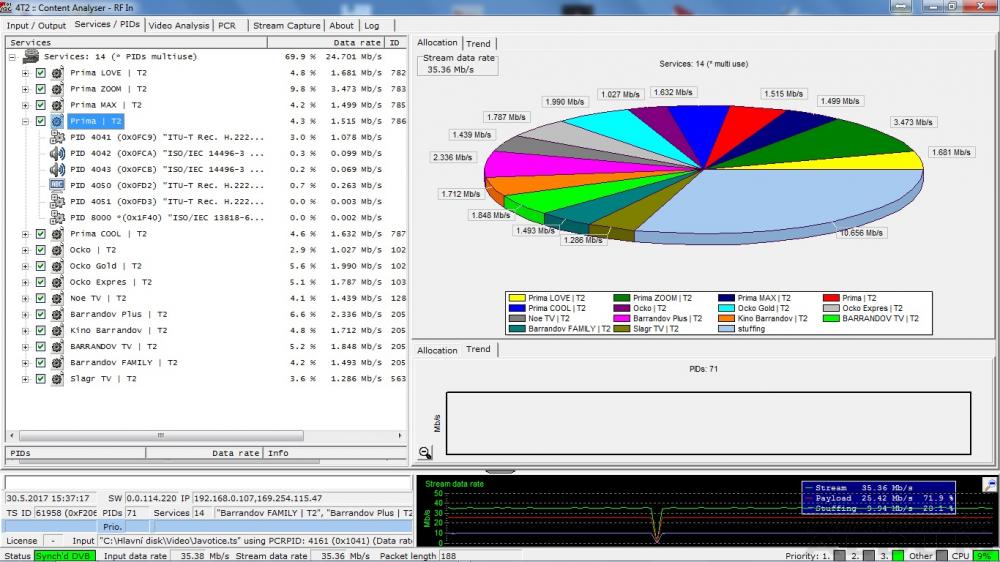Click the gear icon beside Prima COOL

[x=57, y=233]
